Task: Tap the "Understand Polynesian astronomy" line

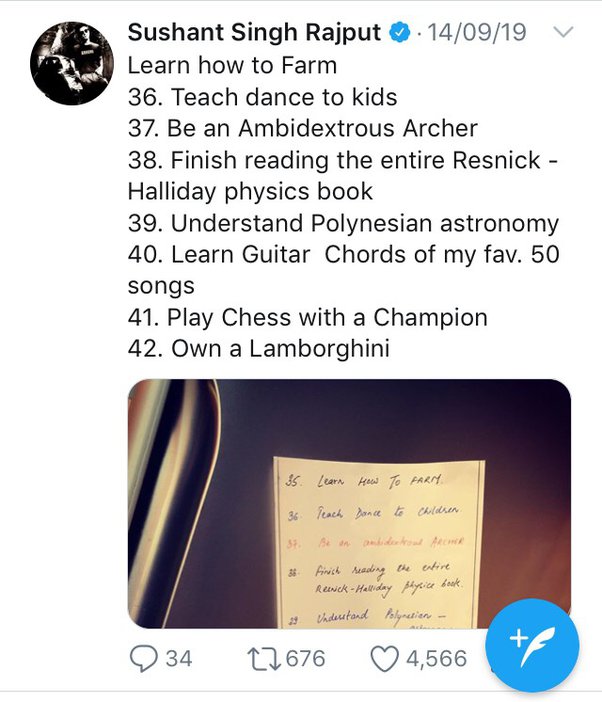Action: (343, 223)
